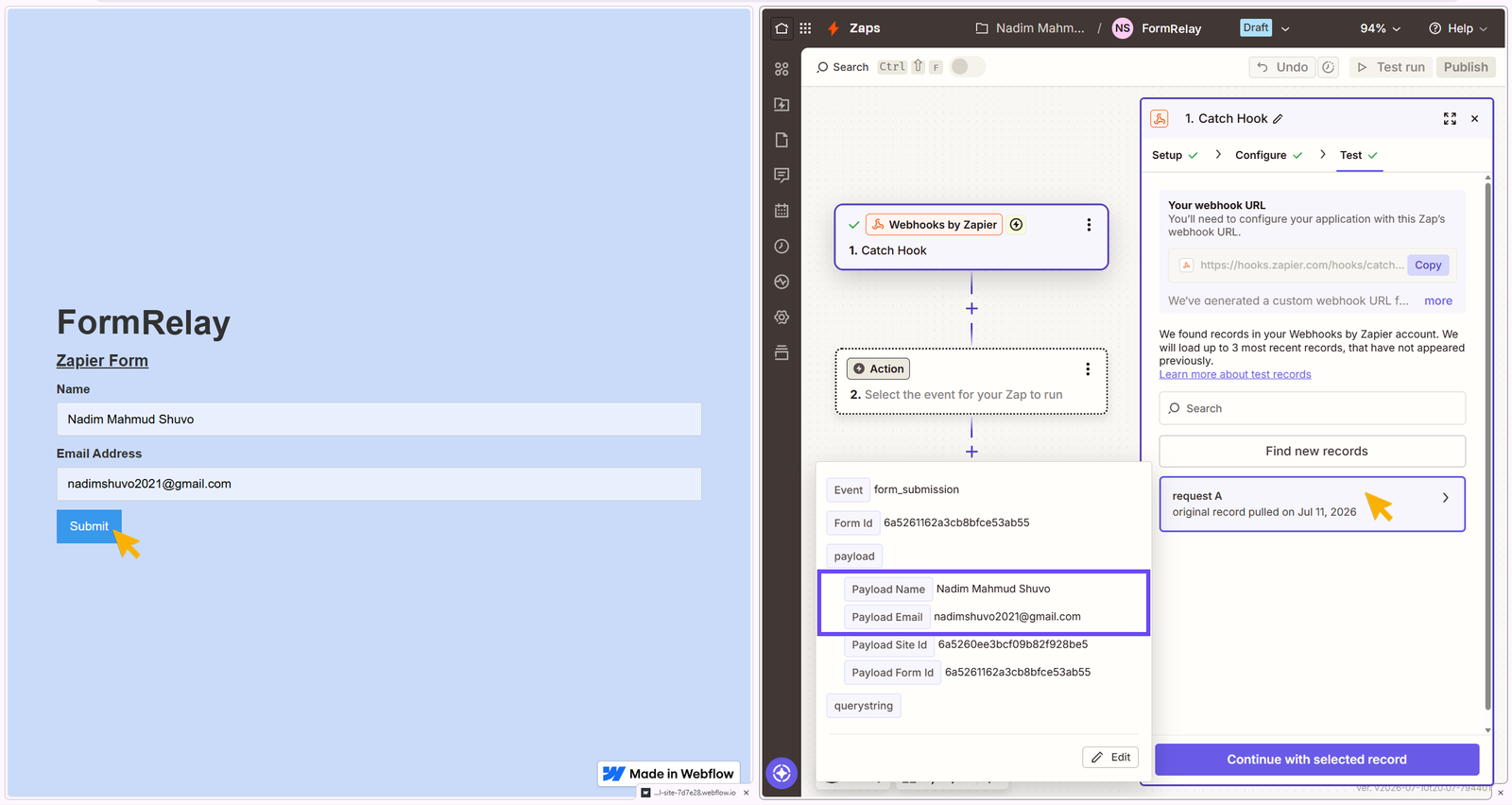
Task: Add a step below the Action step
Action: pyautogui.click(x=971, y=452)
